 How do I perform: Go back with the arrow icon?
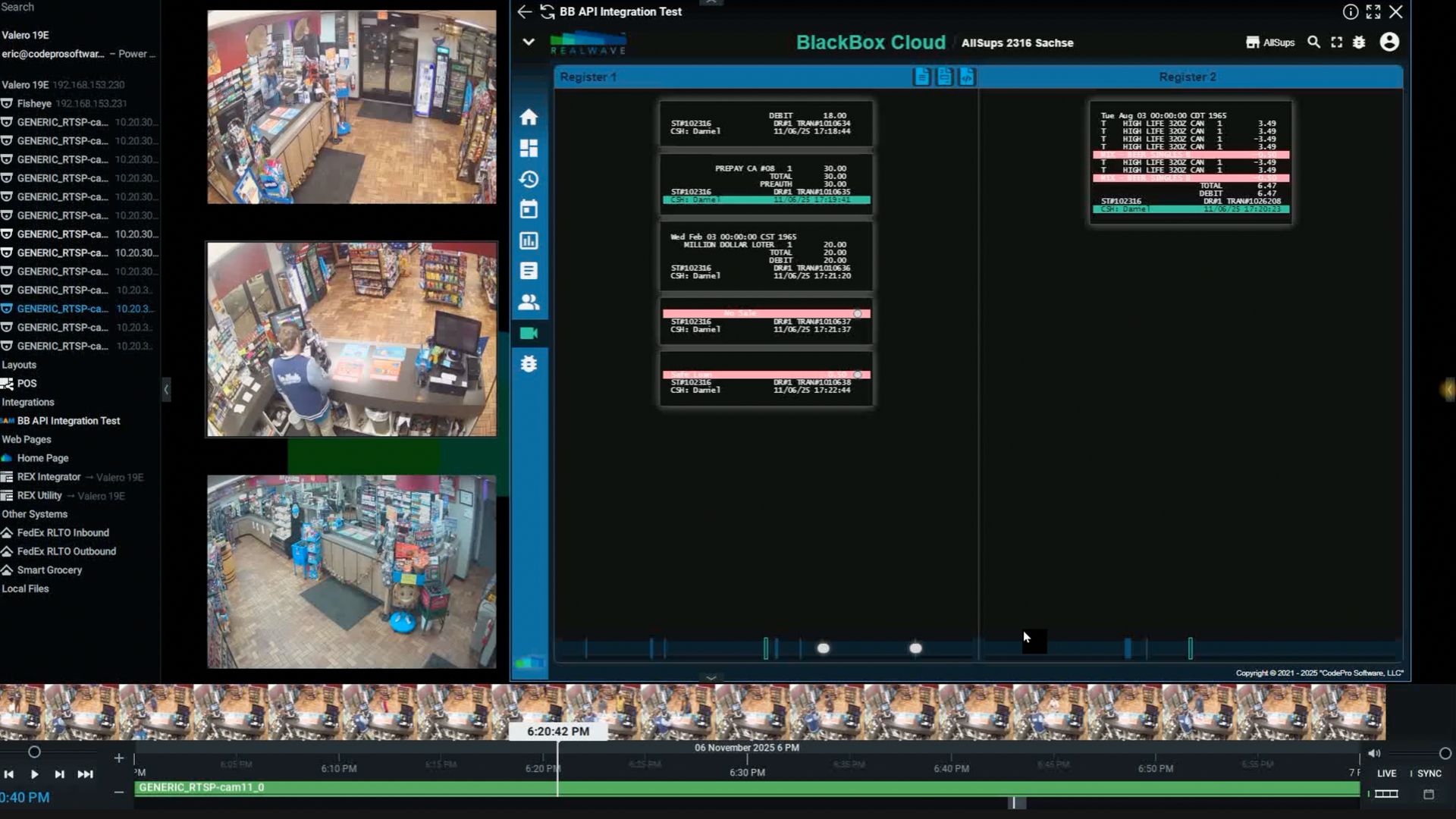524,11
